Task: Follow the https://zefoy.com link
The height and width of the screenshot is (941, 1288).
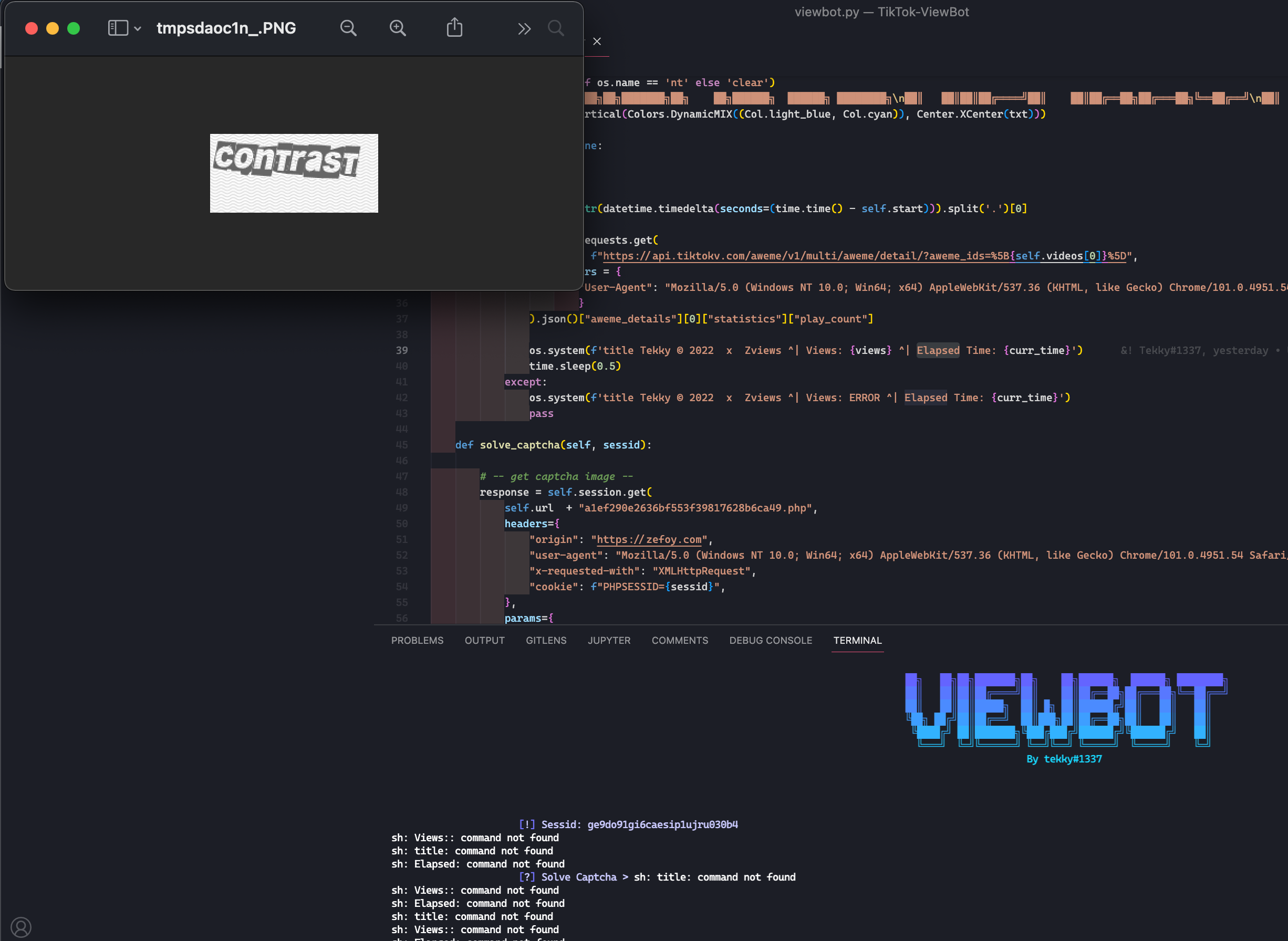Action: tap(649, 539)
